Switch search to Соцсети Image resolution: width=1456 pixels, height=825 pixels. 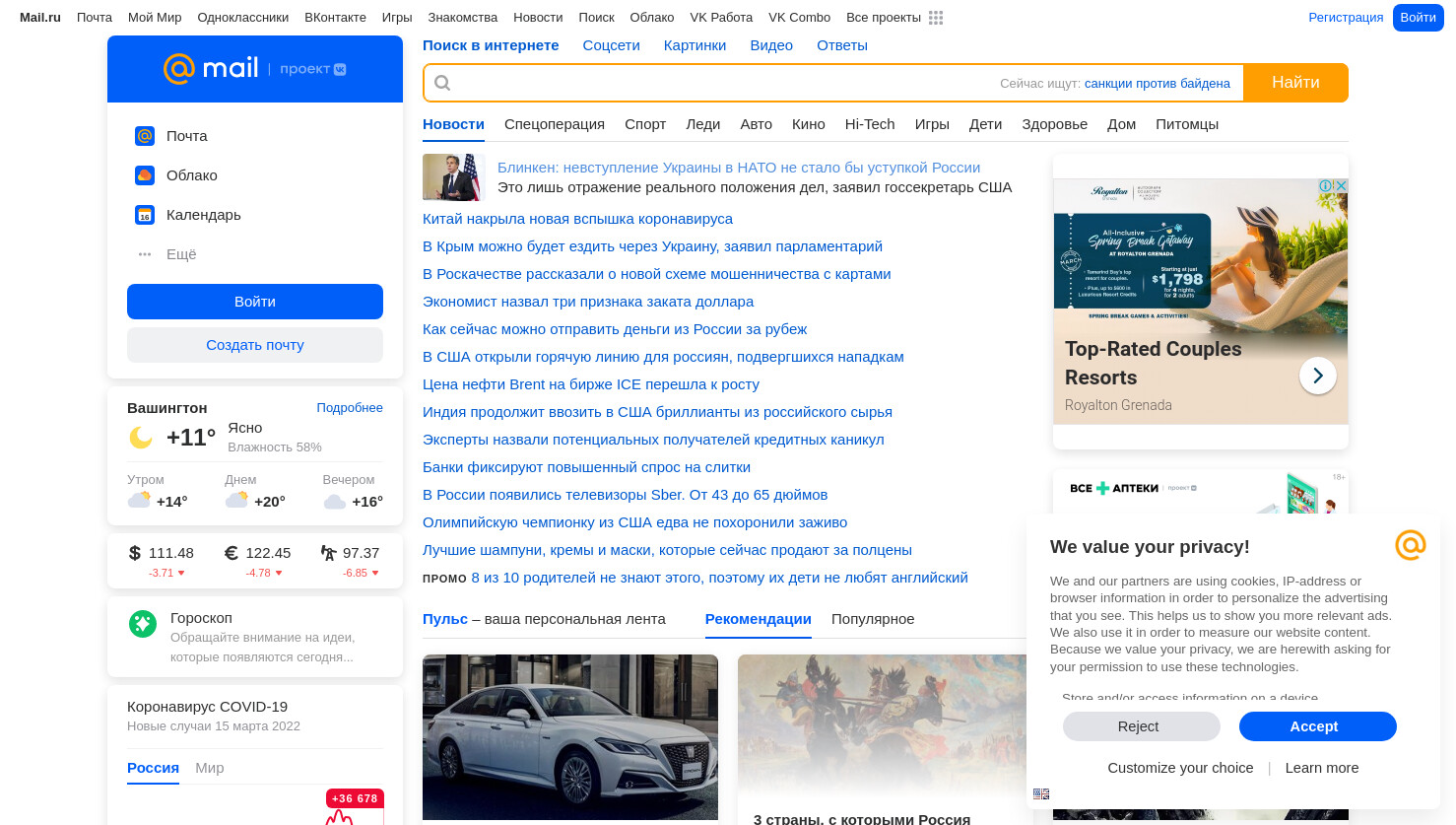(x=611, y=45)
